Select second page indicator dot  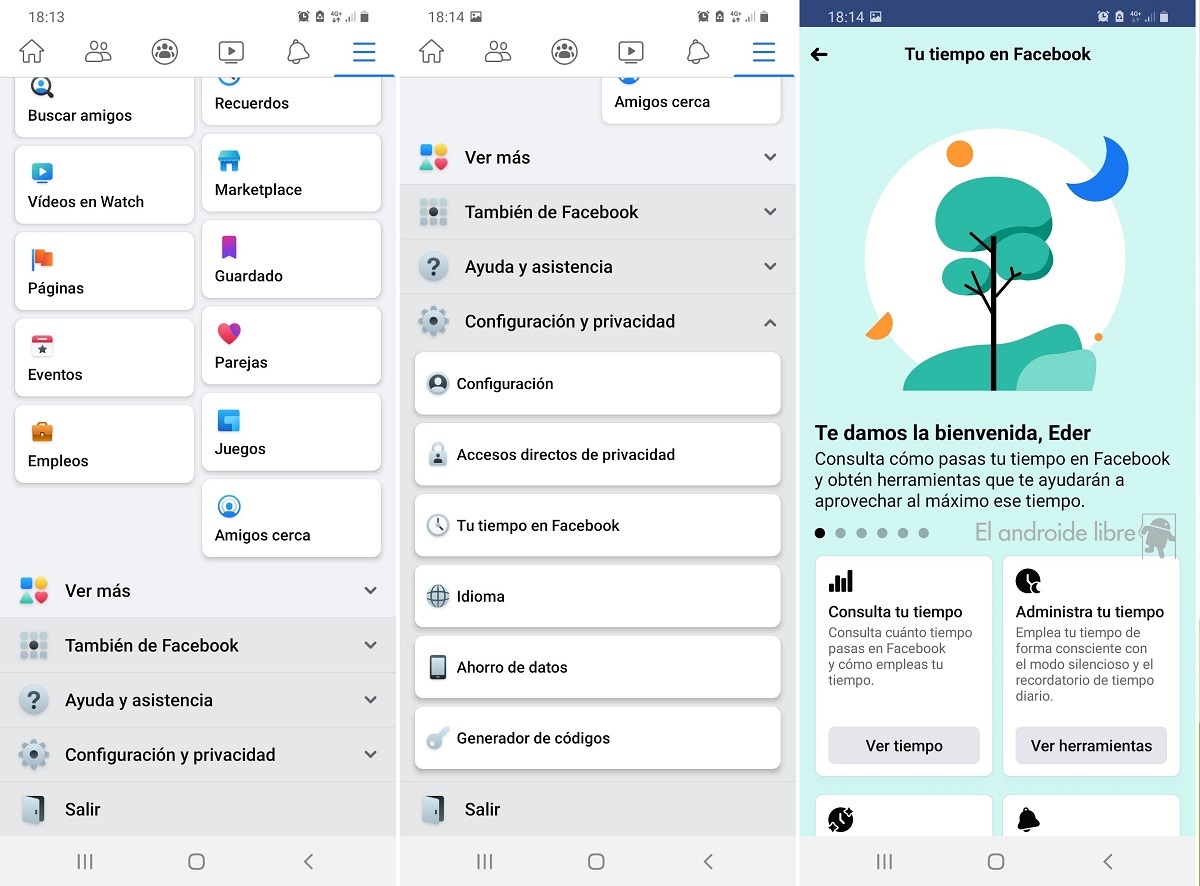(841, 533)
